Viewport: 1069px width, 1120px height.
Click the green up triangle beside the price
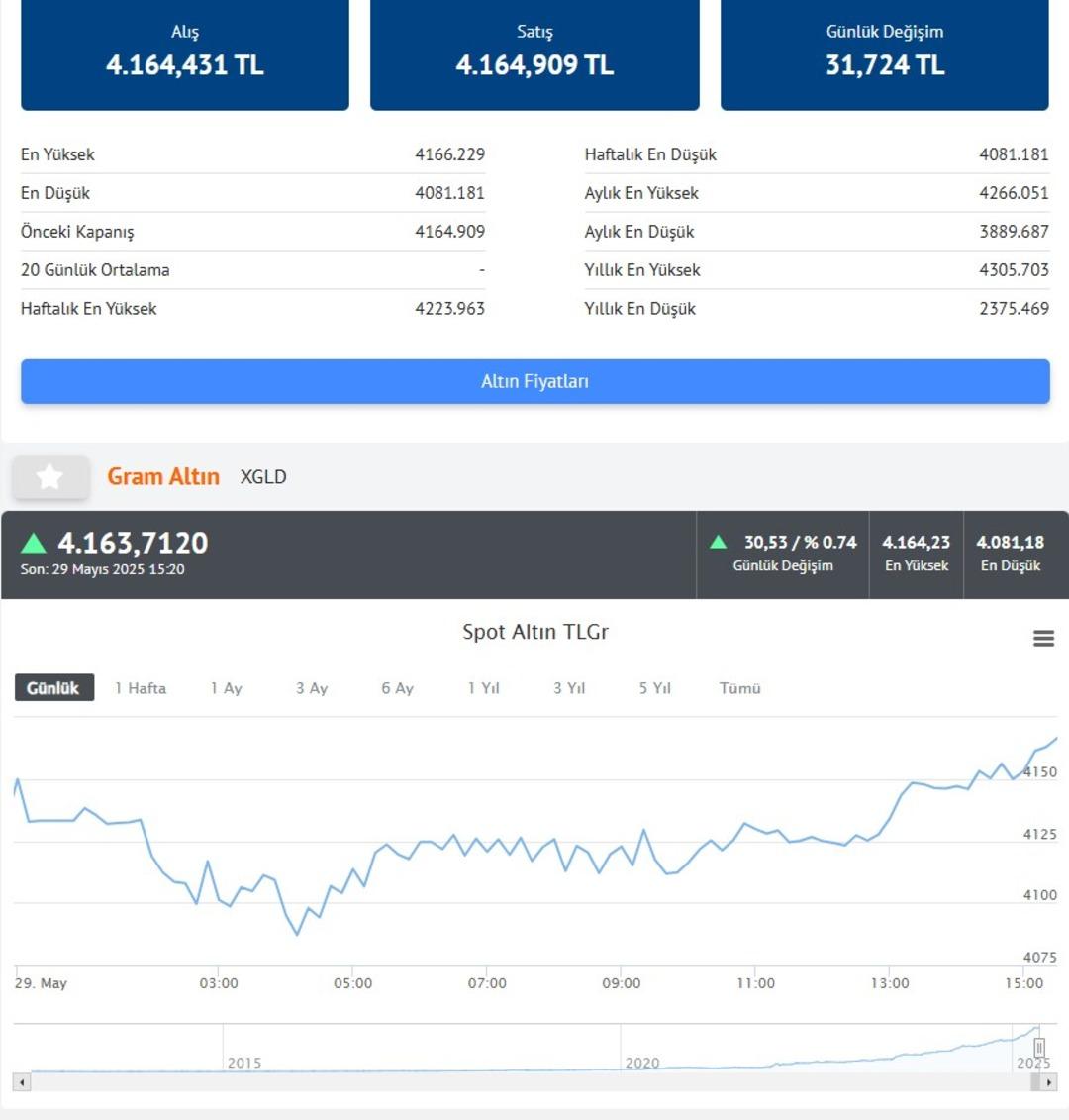tap(34, 544)
